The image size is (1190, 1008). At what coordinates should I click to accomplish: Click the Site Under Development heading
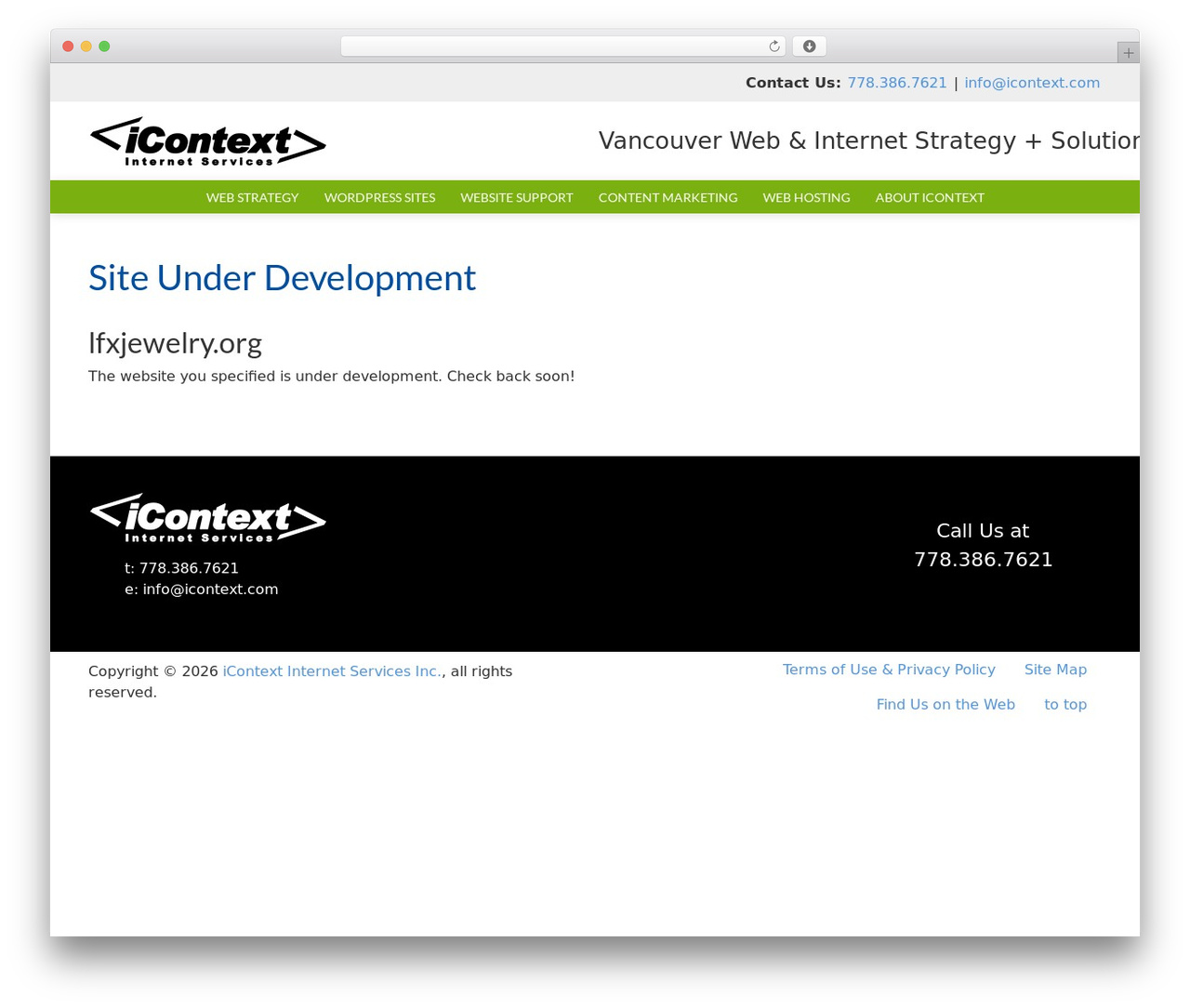click(x=282, y=278)
